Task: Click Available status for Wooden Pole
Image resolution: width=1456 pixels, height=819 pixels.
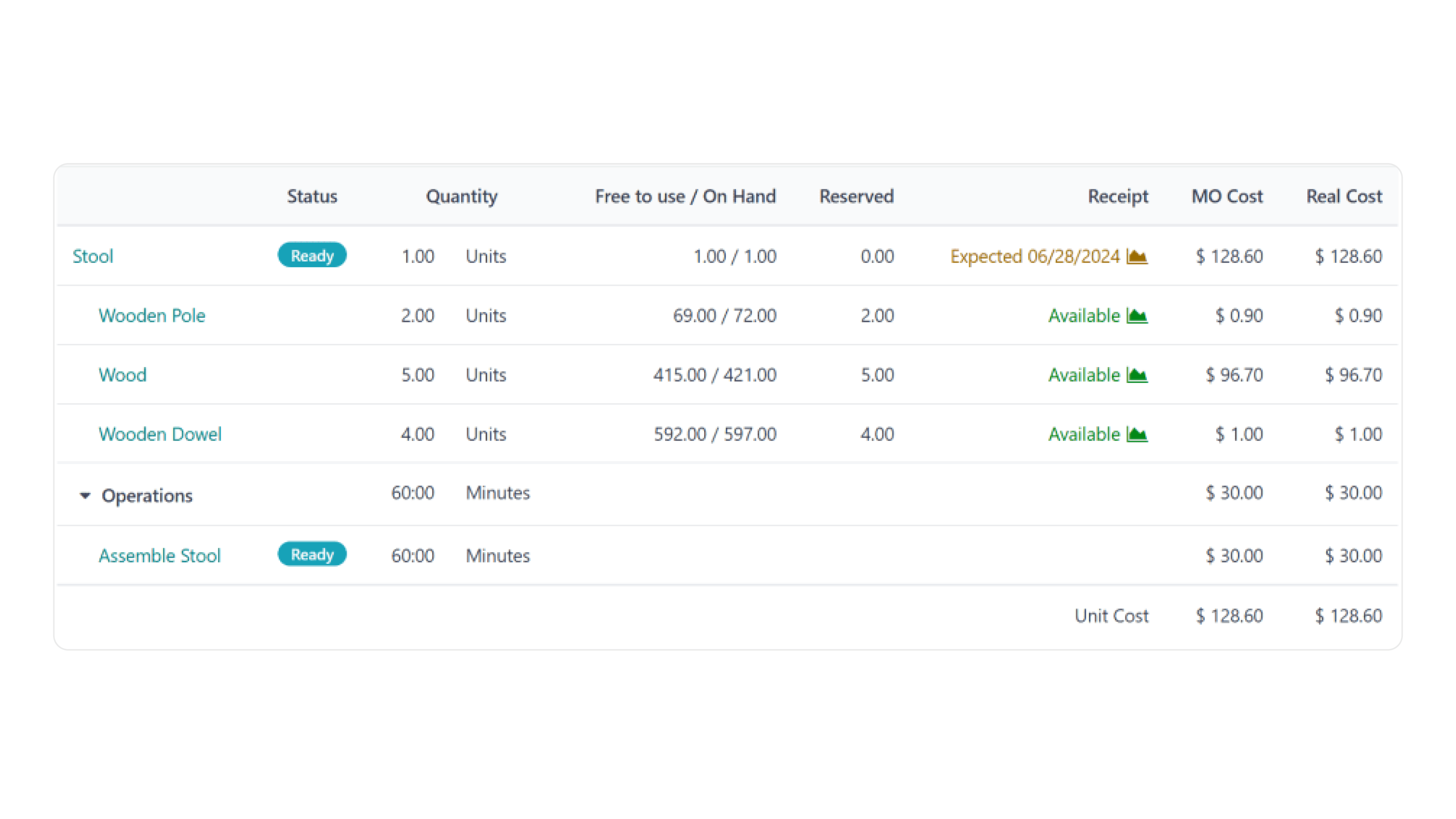Action: 1084,315
